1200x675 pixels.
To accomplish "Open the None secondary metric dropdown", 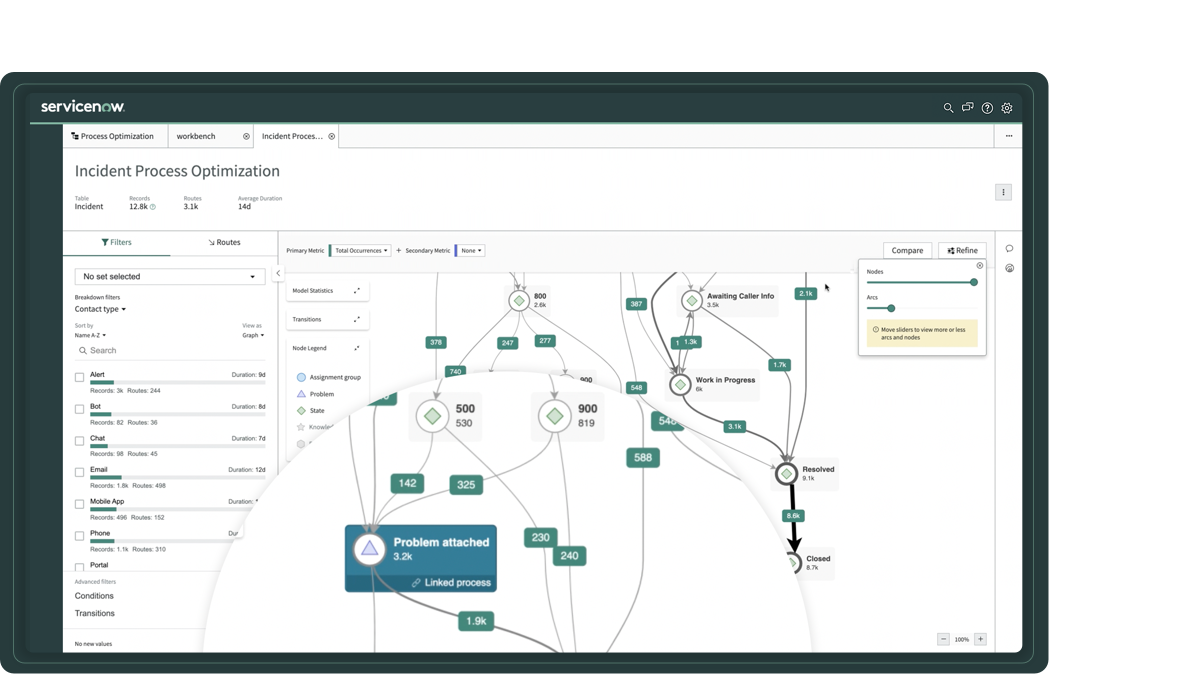I will 471,251.
